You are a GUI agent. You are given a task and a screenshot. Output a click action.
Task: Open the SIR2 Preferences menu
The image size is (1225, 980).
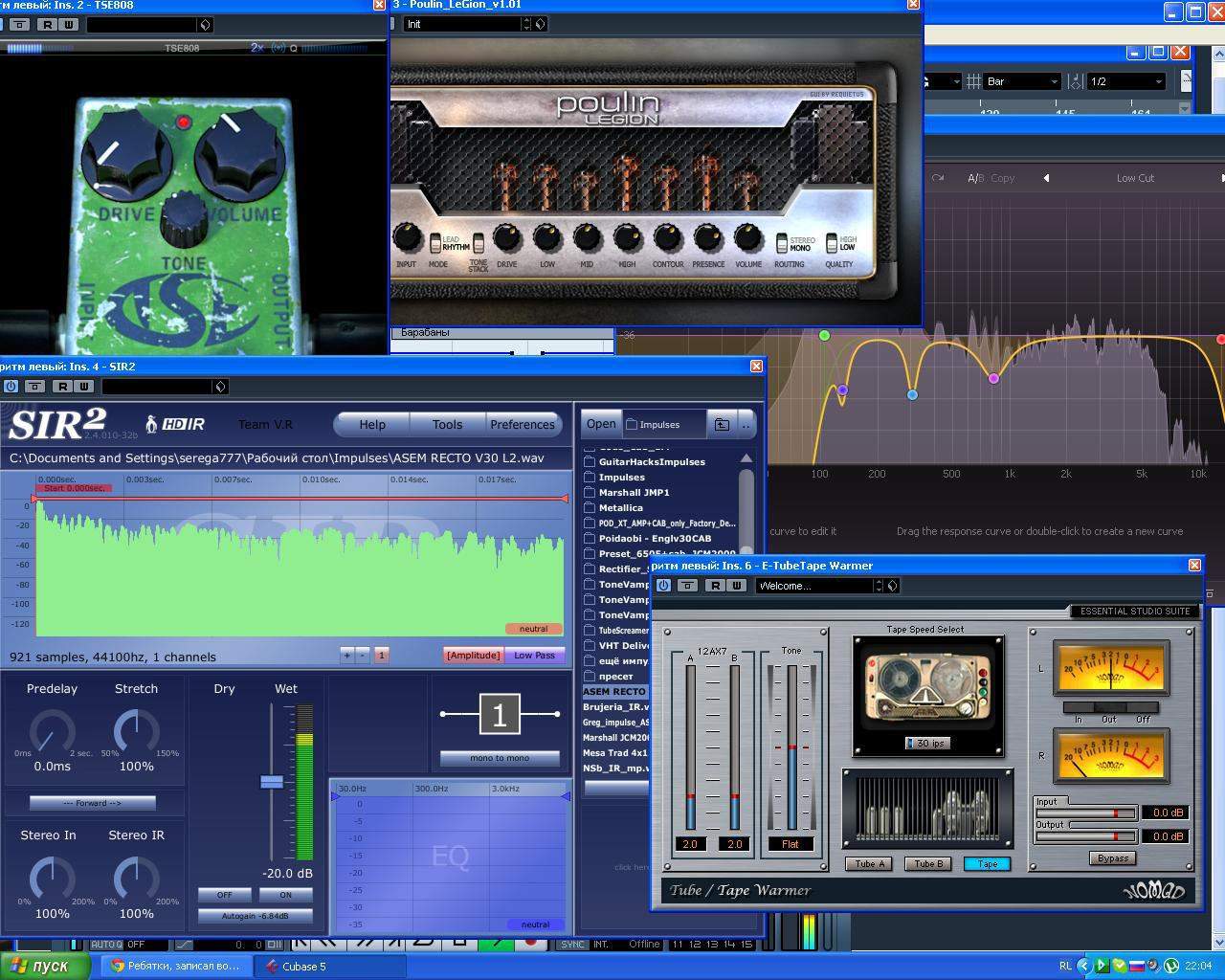[522, 425]
